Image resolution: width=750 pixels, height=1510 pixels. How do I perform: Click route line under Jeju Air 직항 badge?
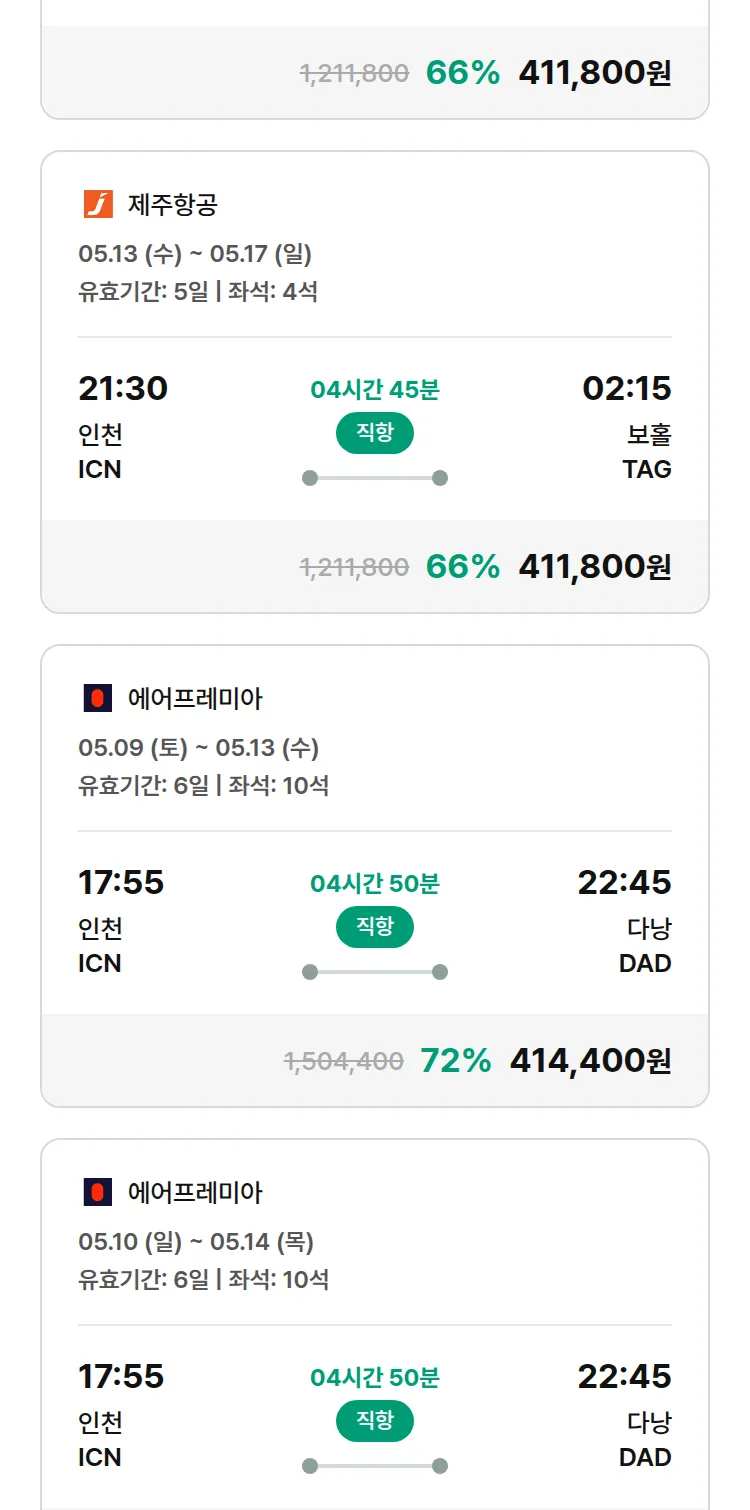374,478
